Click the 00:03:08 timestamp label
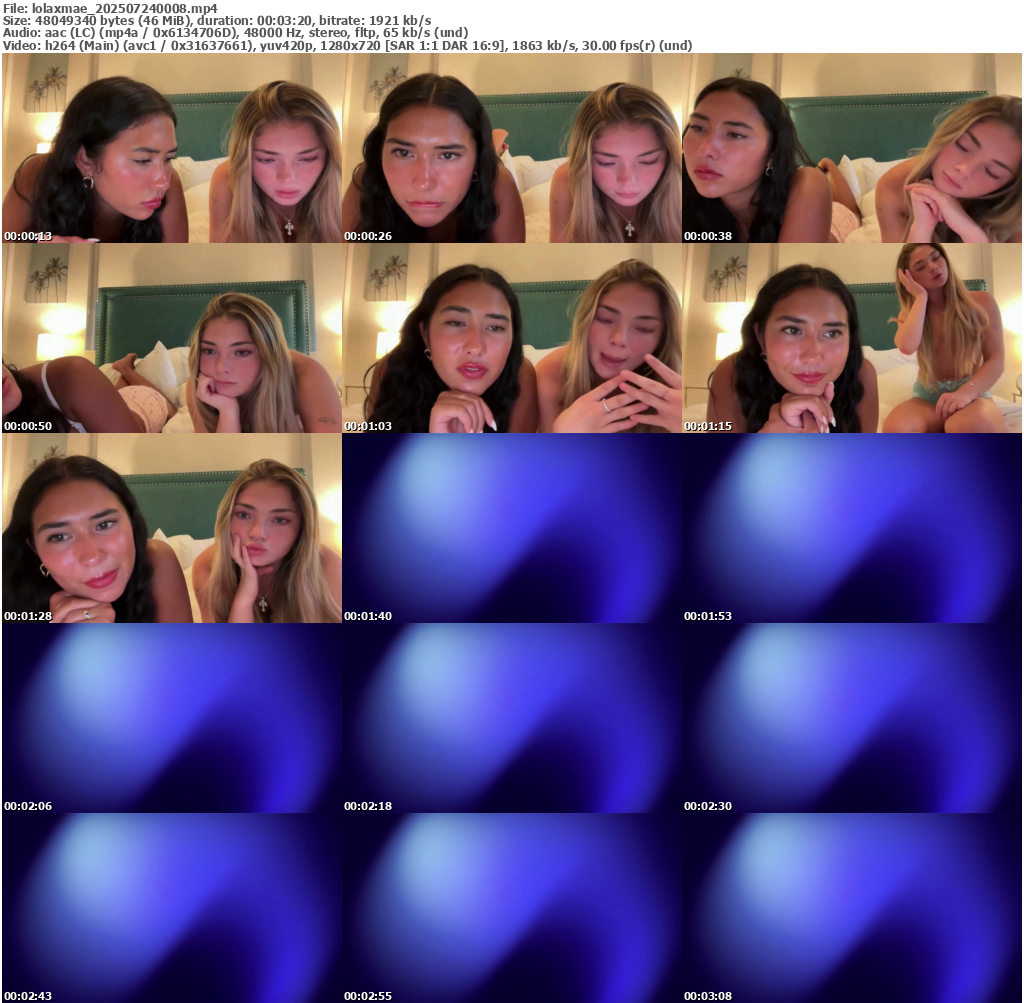 (x=708, y=996)
